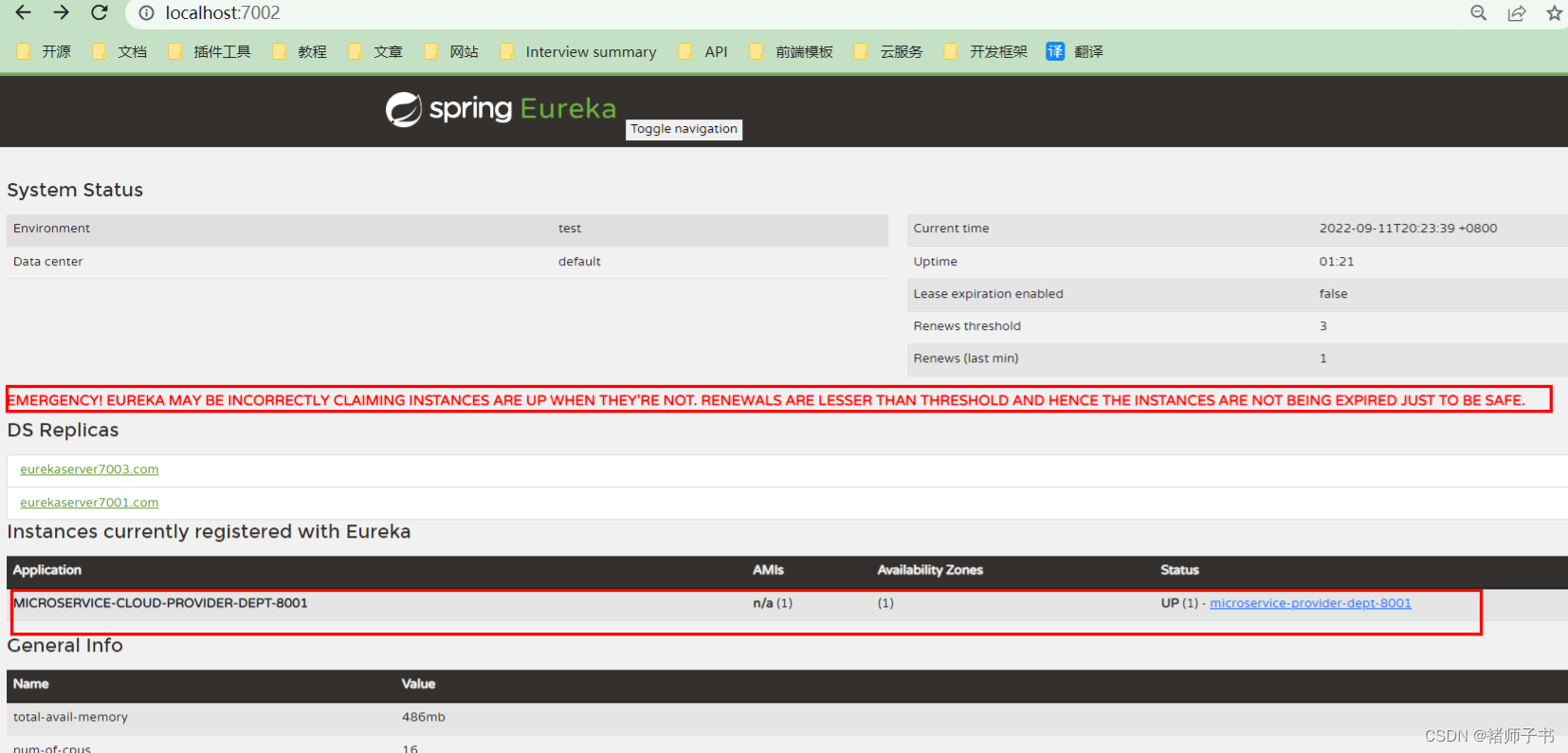Go back with browser back arrow
Screen dimensions: 1568x753
coord(23,12)
